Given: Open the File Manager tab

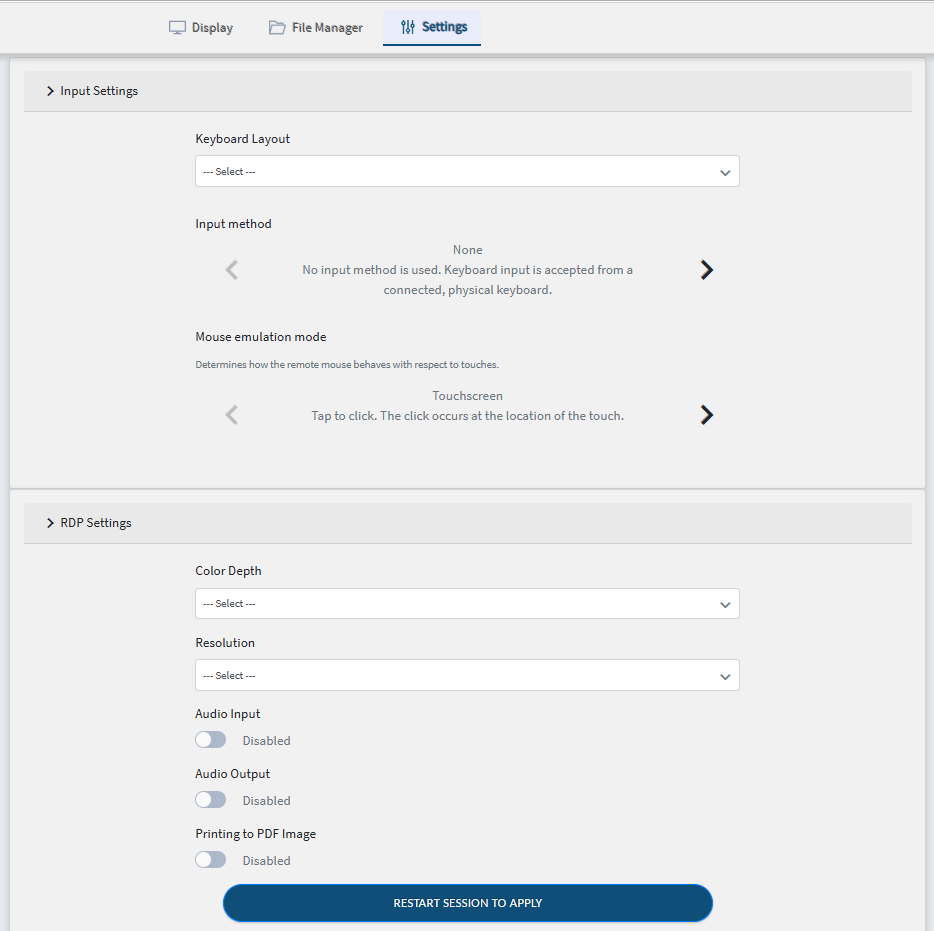Looking at the screenshot, I should [x=316, y=28].
